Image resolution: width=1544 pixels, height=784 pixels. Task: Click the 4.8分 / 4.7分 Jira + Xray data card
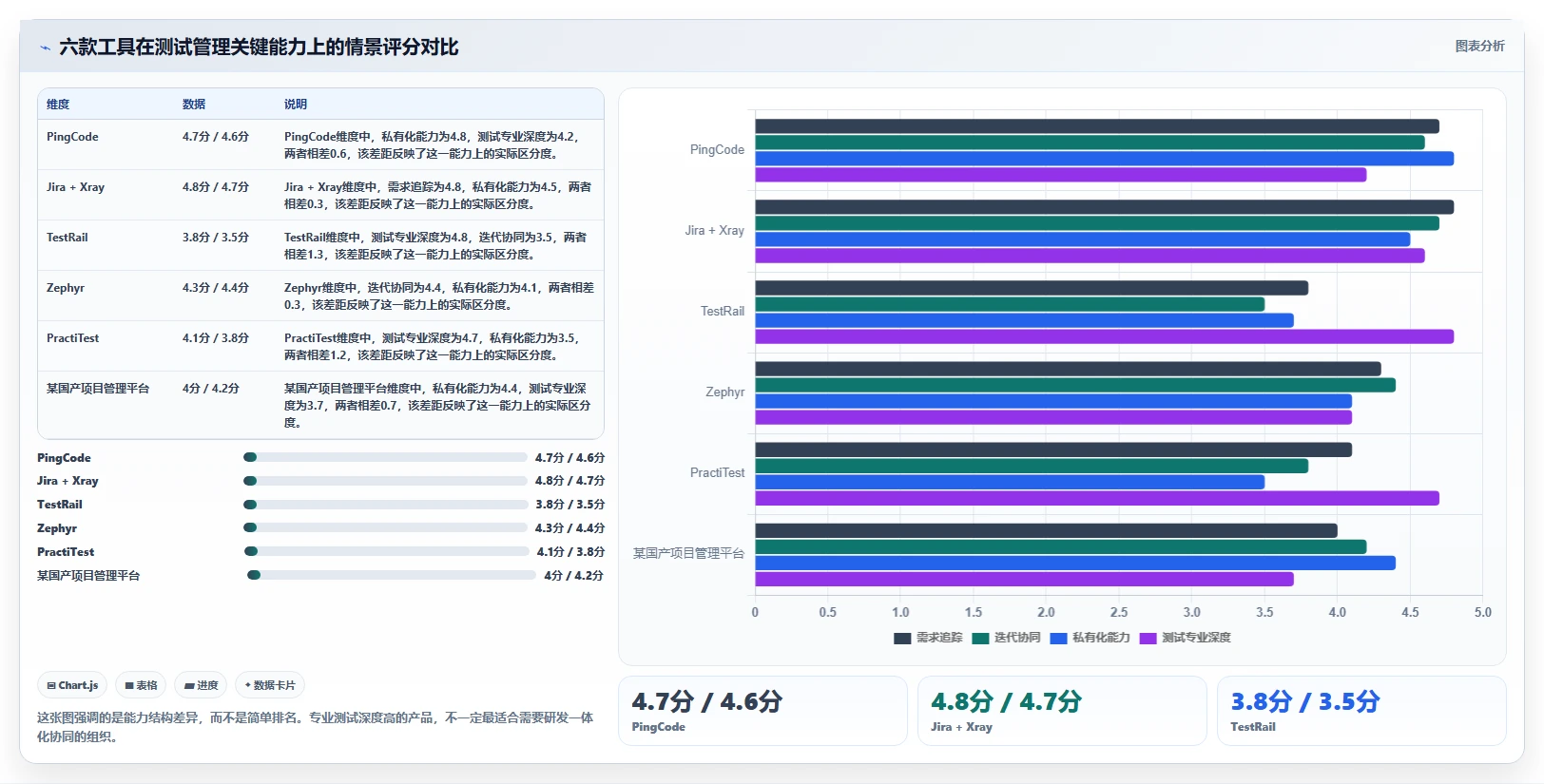[x=1062, y=711]
